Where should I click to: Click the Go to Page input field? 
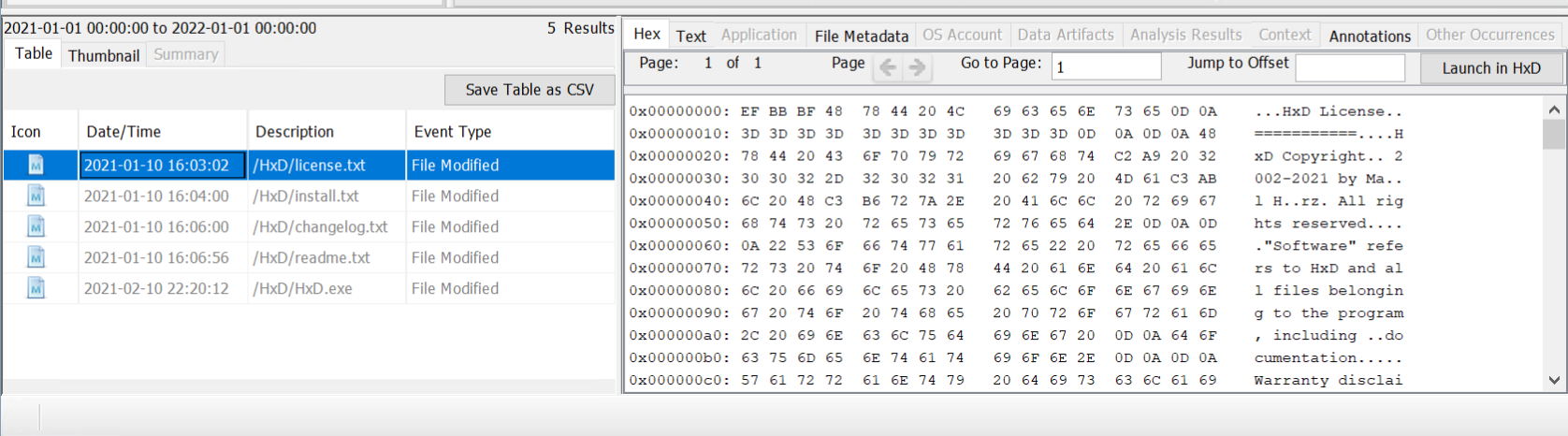click(x=1107, y=66)
